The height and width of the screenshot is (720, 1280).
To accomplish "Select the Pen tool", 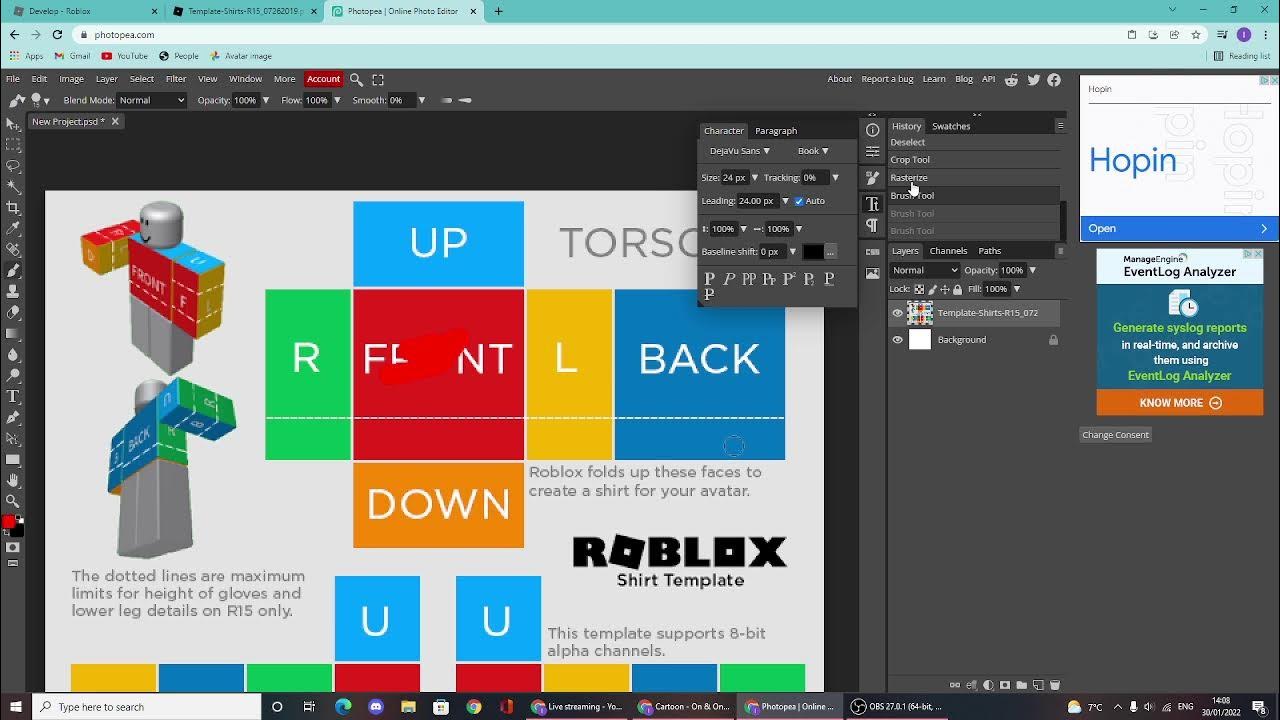I will pyautogui.click(x=13, y=418).
